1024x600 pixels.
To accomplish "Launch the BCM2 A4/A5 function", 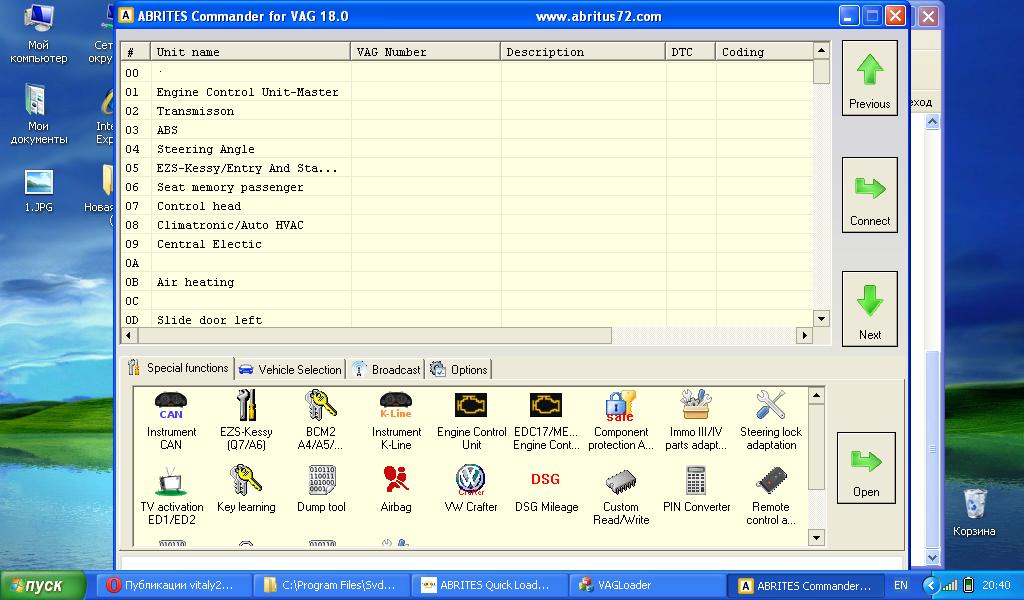I will [x=321, y=421].
